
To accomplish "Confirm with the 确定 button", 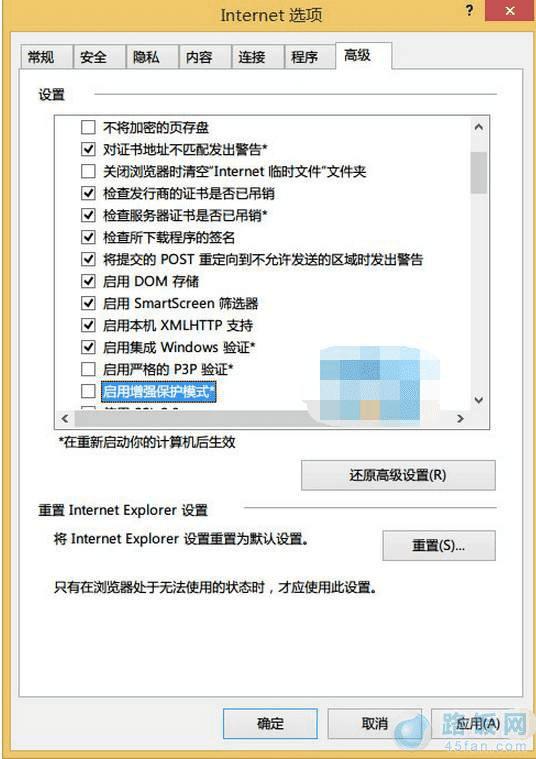I will [x=270, y=724].
